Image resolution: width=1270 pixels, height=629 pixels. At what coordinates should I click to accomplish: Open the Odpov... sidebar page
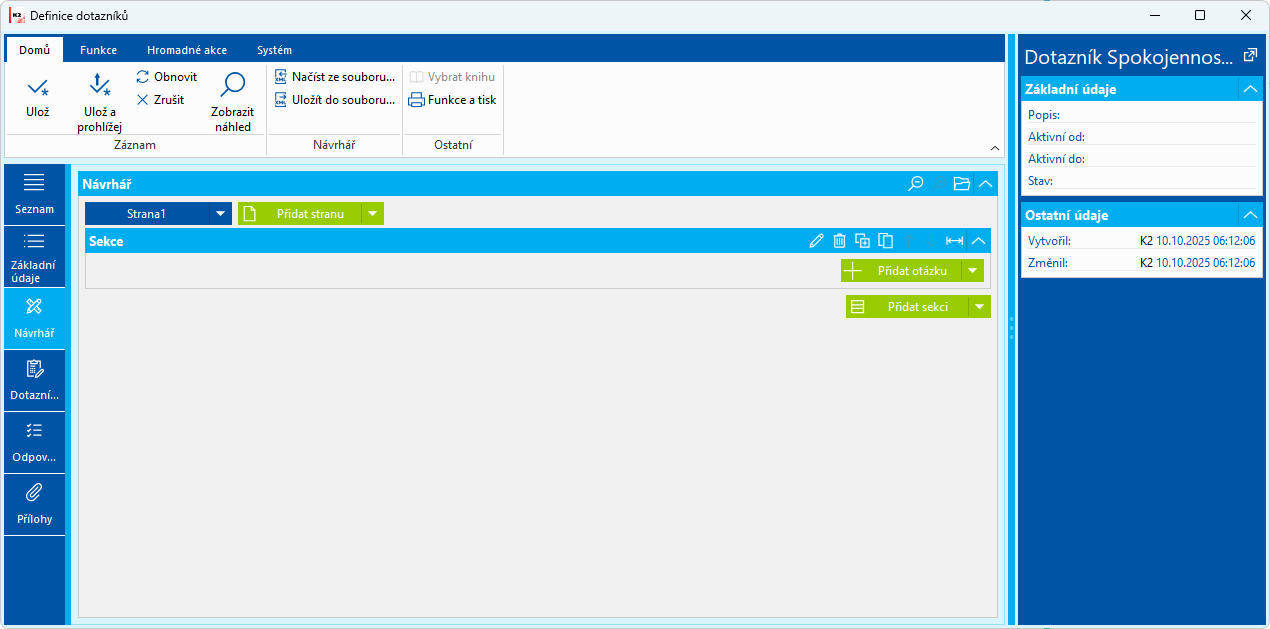click(x=35, y=443)
